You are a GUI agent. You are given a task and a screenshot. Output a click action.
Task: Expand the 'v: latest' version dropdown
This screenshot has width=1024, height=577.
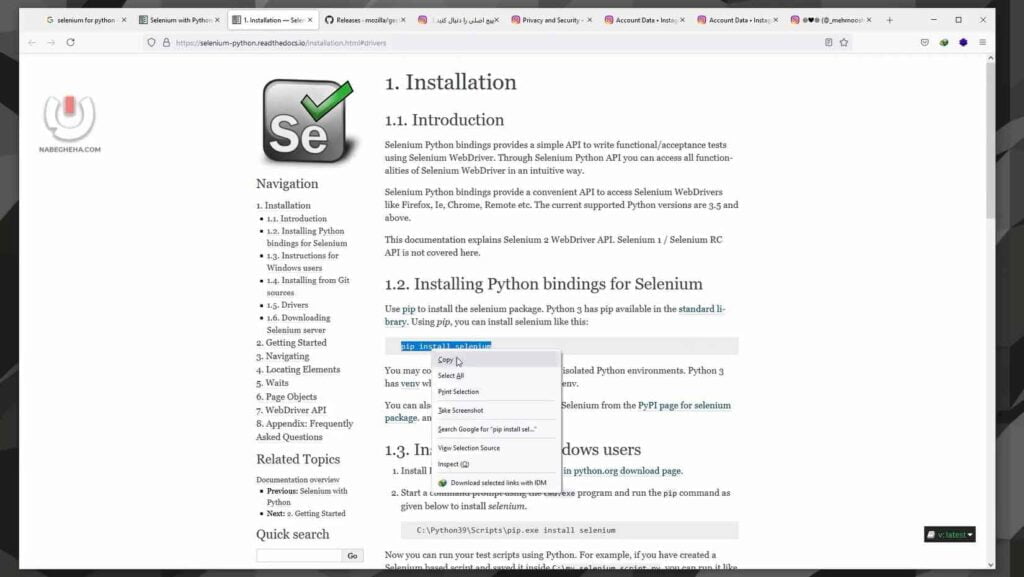[950, 535]
